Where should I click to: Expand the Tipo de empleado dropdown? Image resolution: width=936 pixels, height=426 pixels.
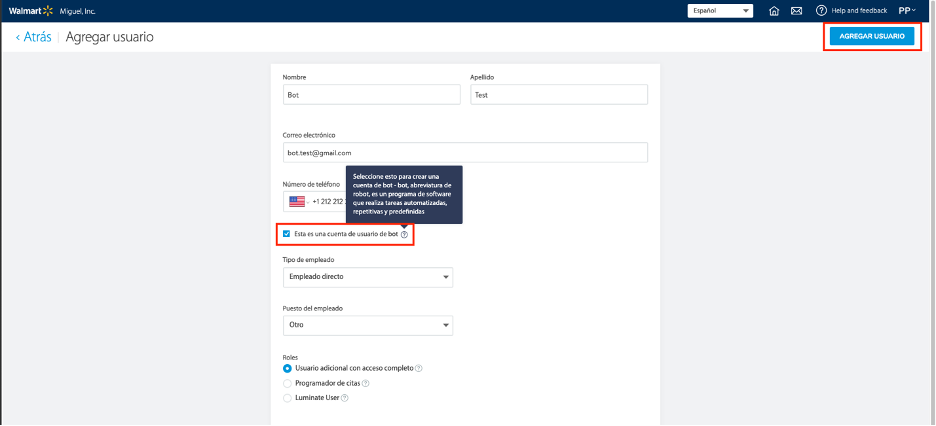367,276
